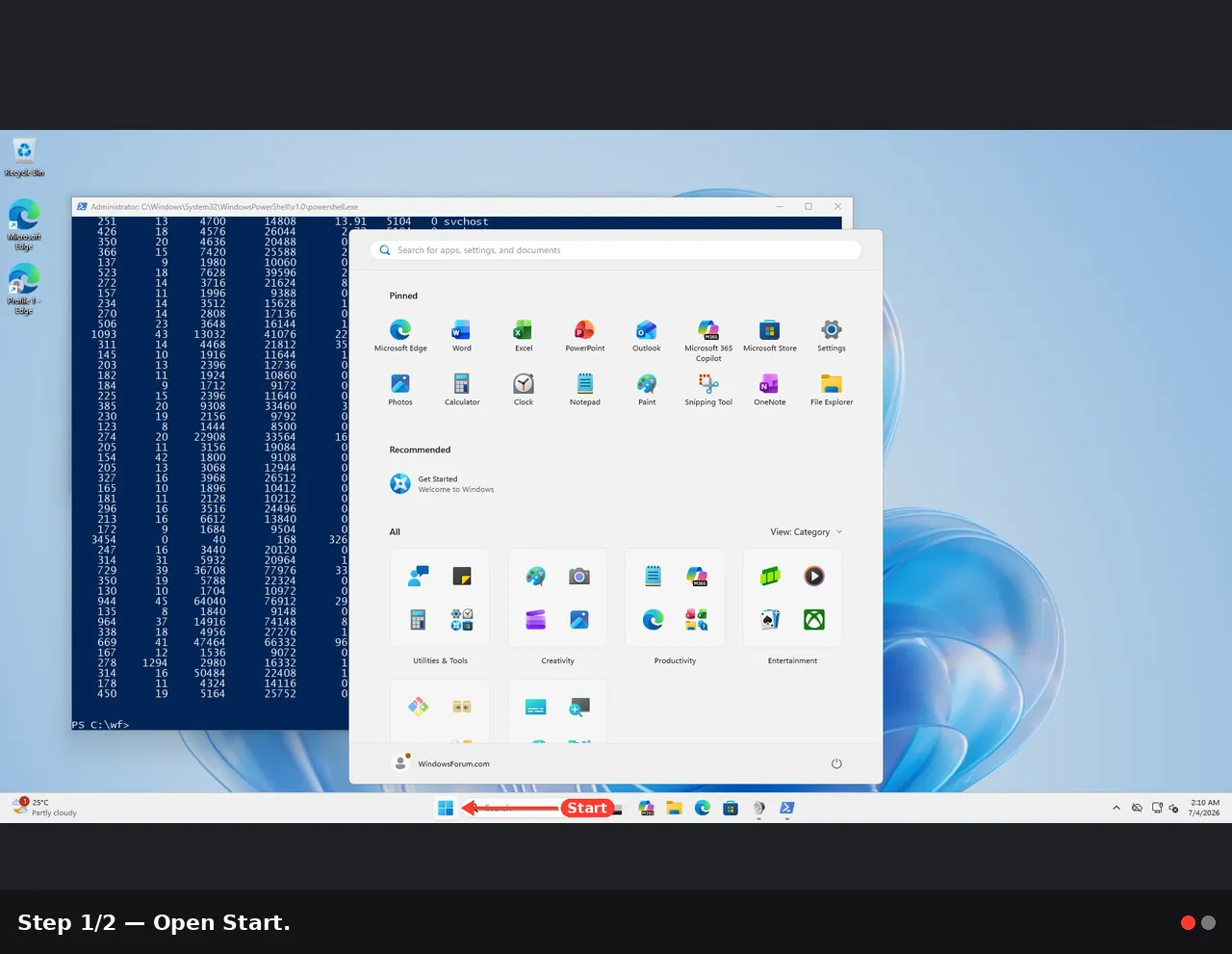Open the pinned Calculator app
Viewport: 1232px width, 954px height.
(x=462, y=390)
